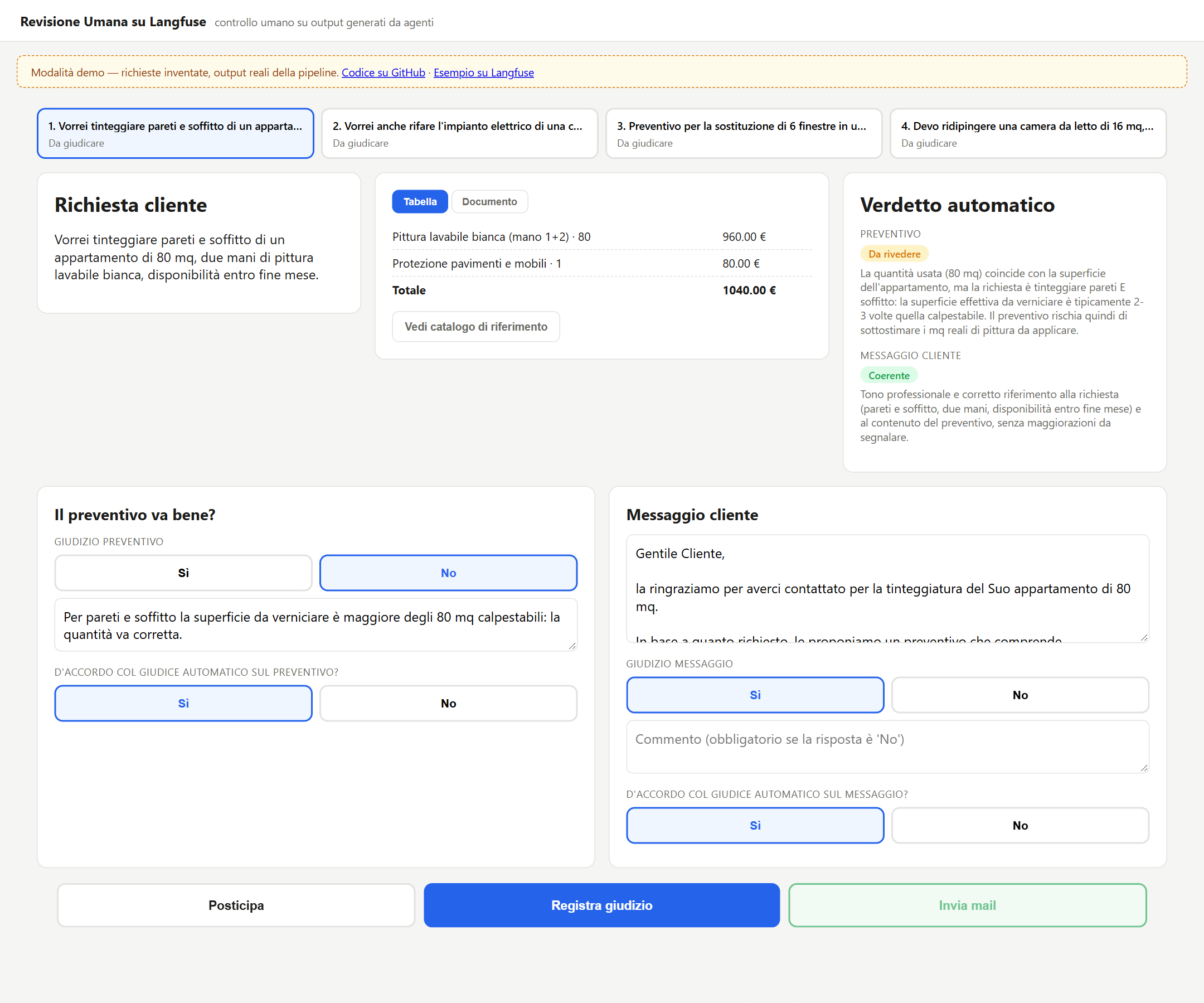Image resolution: width=1204 pixels, height=1003 pixels.
Task: Click the 1040.00 € total value
Action: pos(749,290)
